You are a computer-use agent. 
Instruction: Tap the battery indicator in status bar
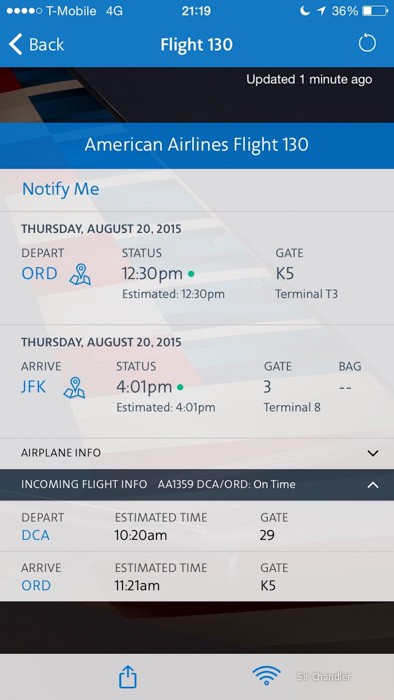374,11
